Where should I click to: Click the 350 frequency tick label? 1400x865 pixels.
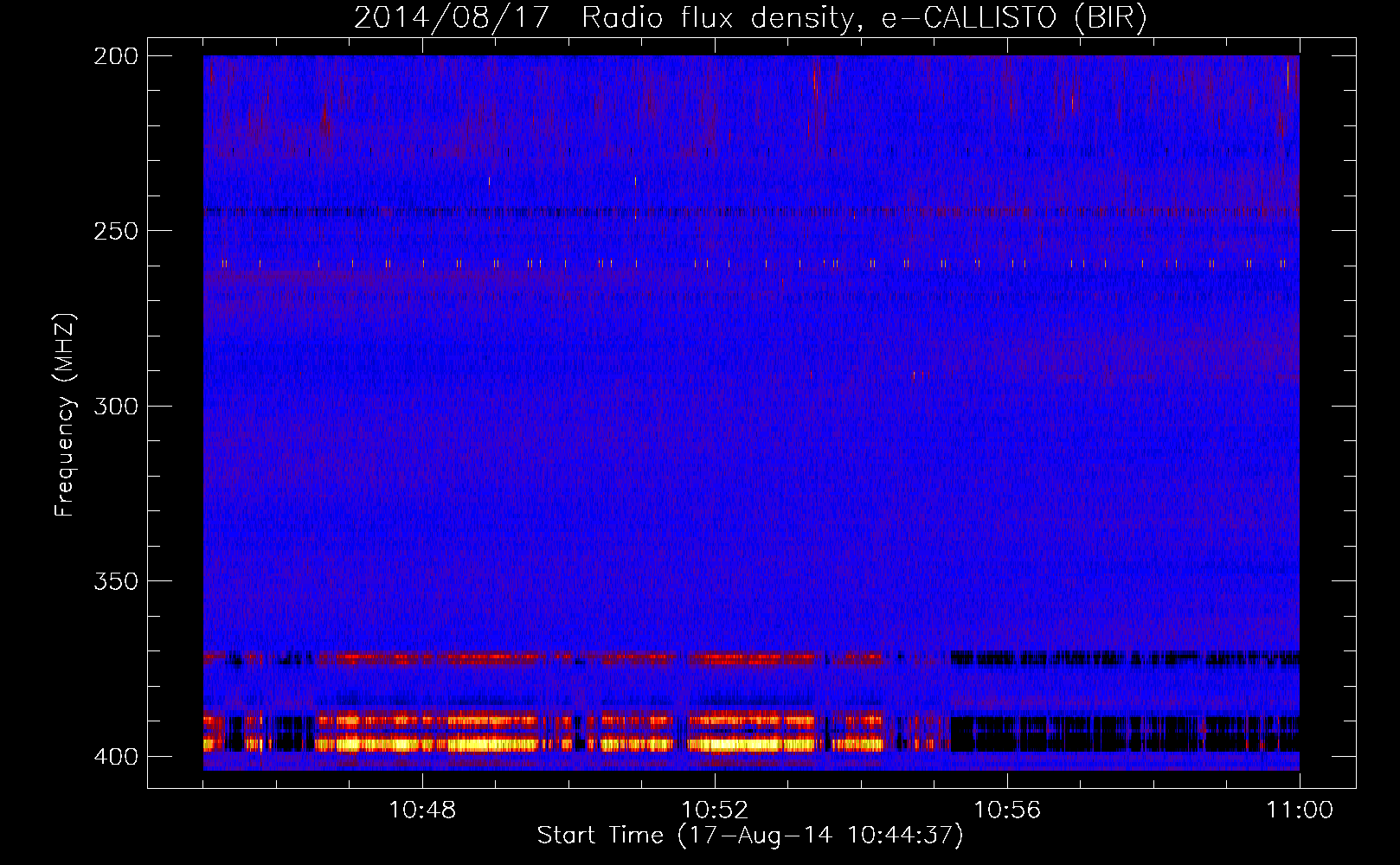tap(116, 581)
